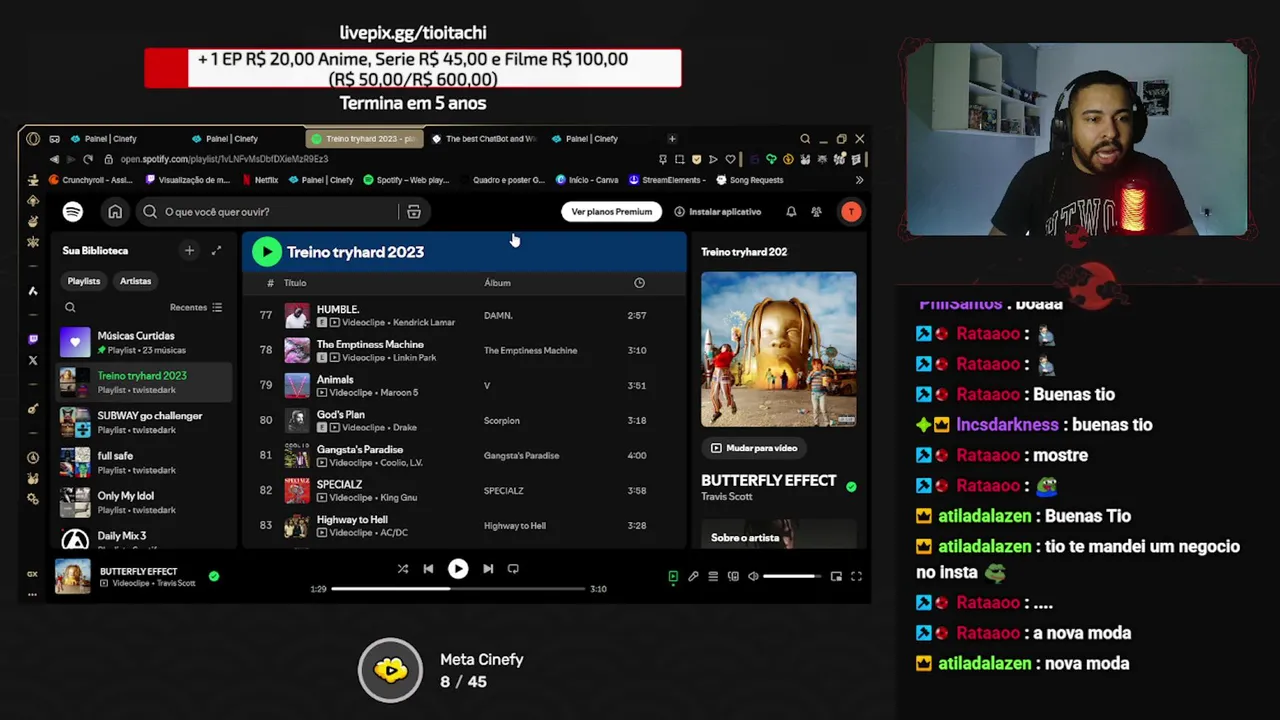Open three-dots menu at Opera sidebar bottom

pos(33,593)
